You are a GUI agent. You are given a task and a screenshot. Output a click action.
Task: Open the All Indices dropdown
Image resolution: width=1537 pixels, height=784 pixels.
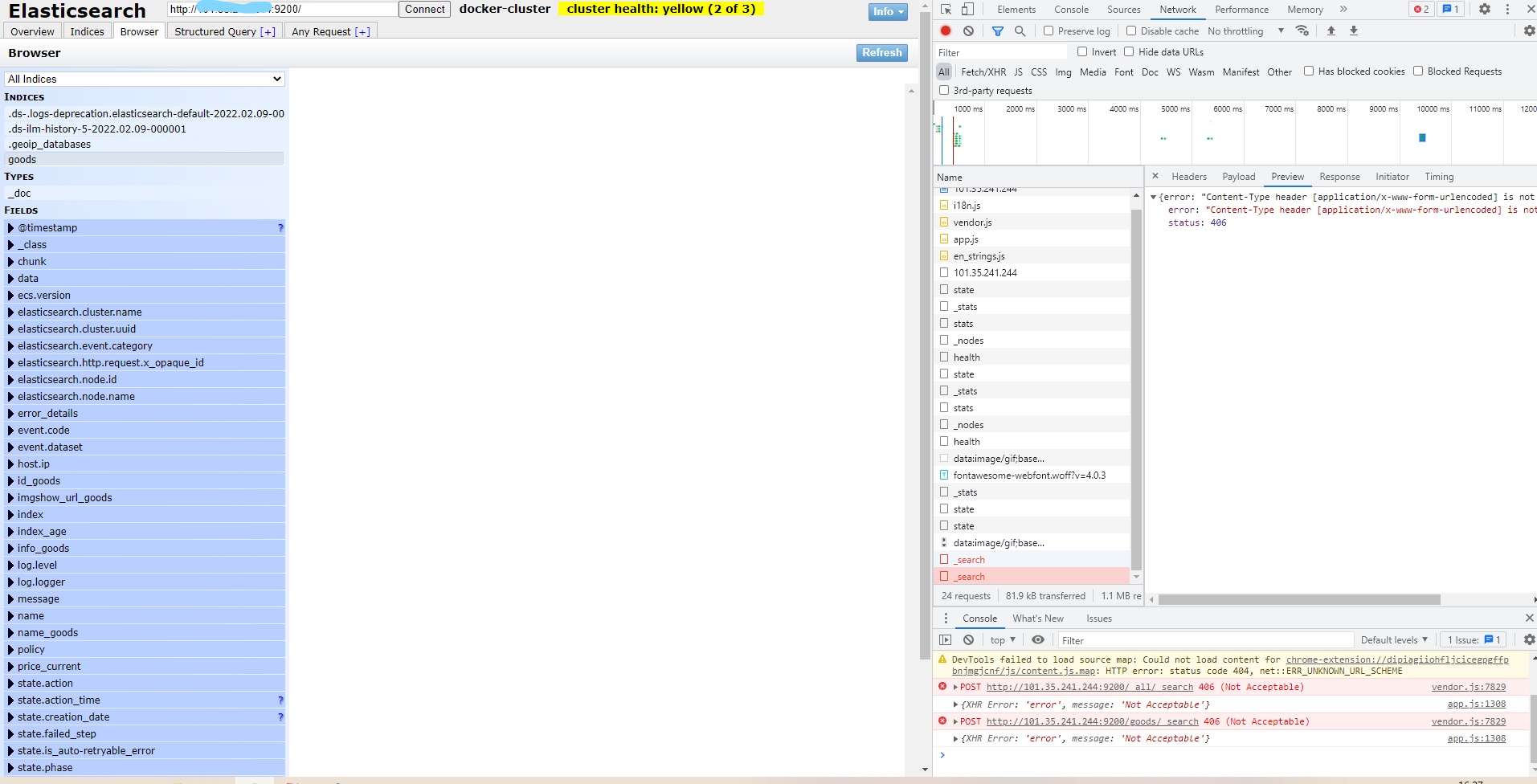point(145,79)
